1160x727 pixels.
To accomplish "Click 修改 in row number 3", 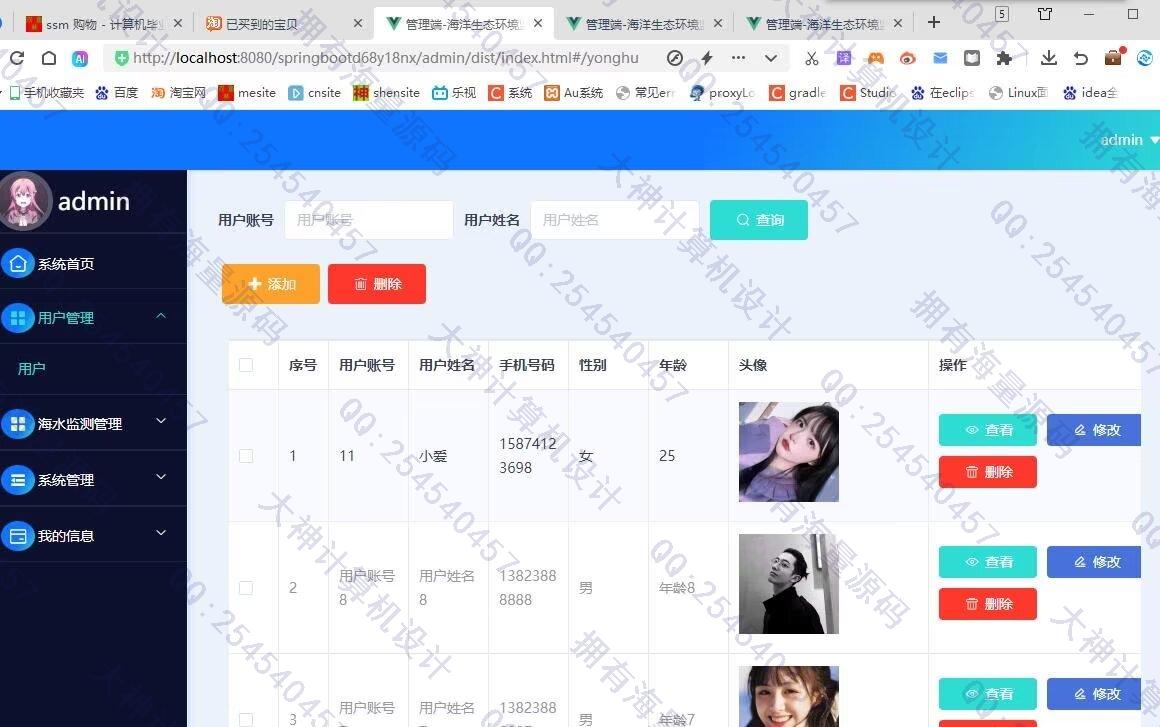I will click(x=1095, y=694).
